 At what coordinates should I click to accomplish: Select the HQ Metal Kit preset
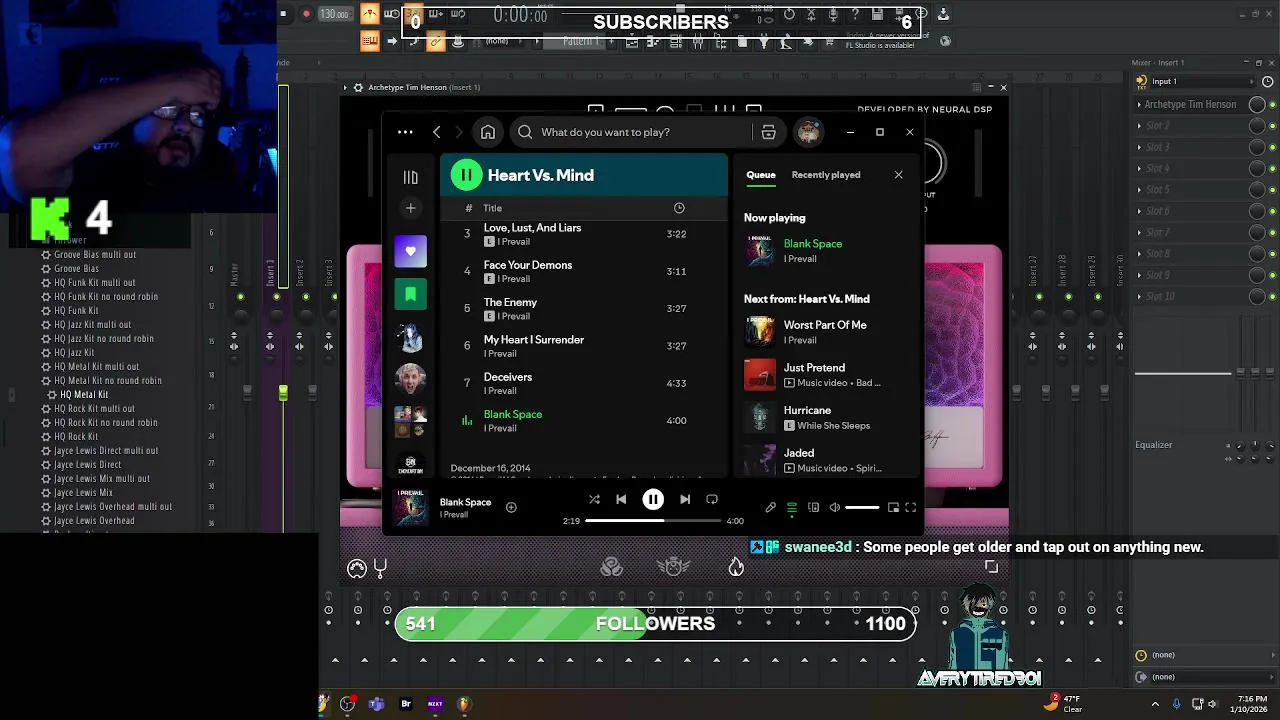point(84,395)
